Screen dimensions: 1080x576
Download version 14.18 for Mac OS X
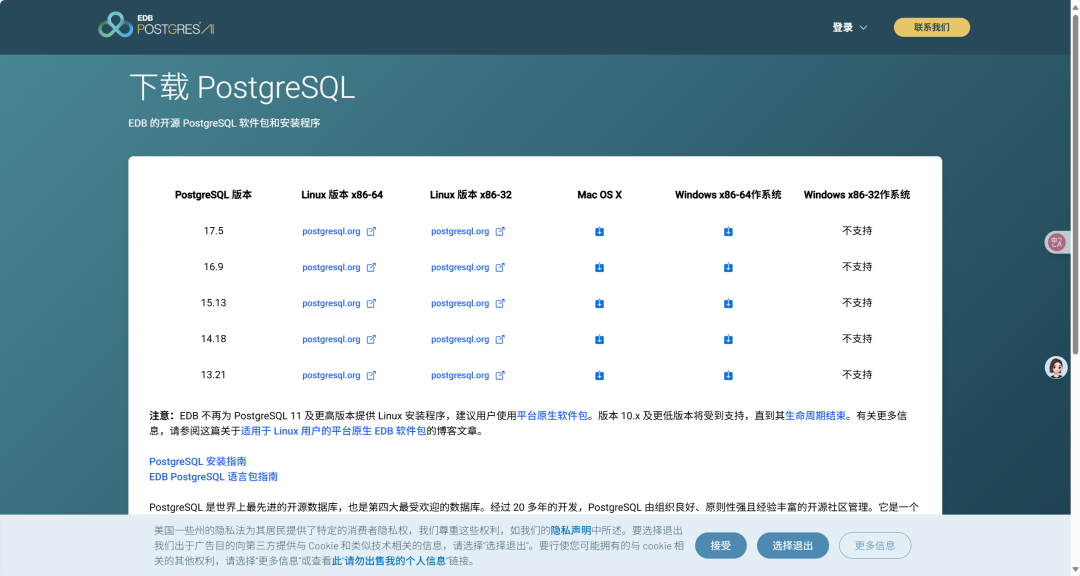tap(599, 339)
